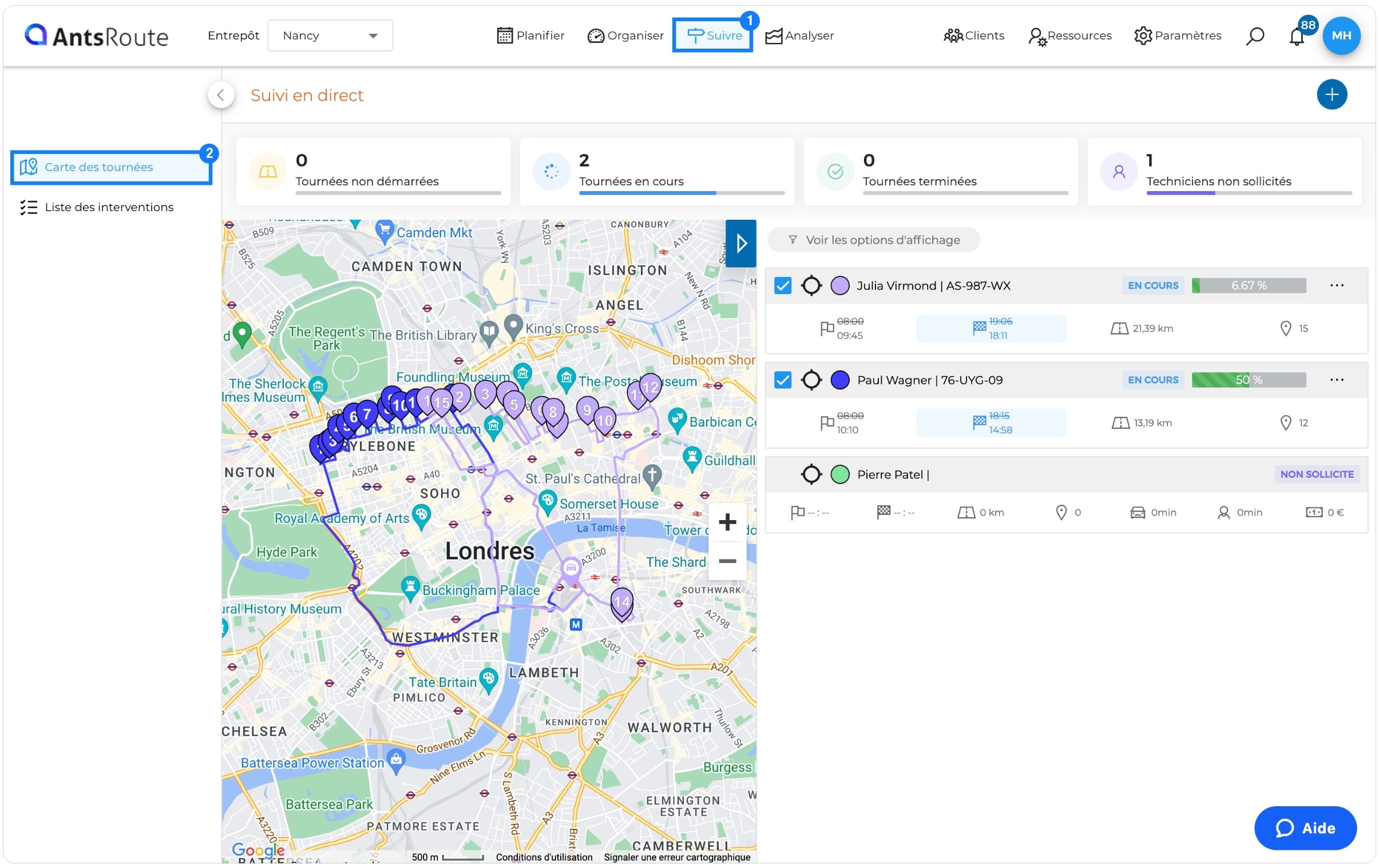Click map marker number 12
Viewport: 1379px width, 868px height.
(651, 387)
